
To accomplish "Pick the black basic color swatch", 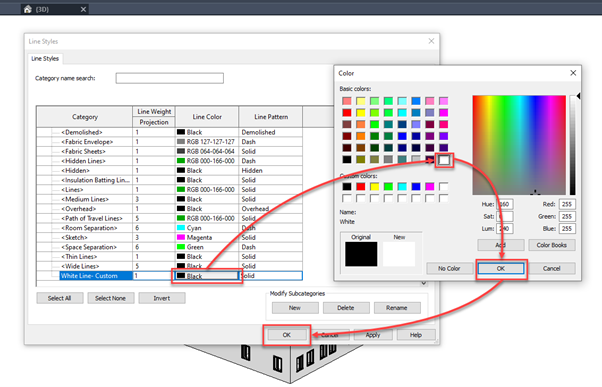I will tap(347, 159).
